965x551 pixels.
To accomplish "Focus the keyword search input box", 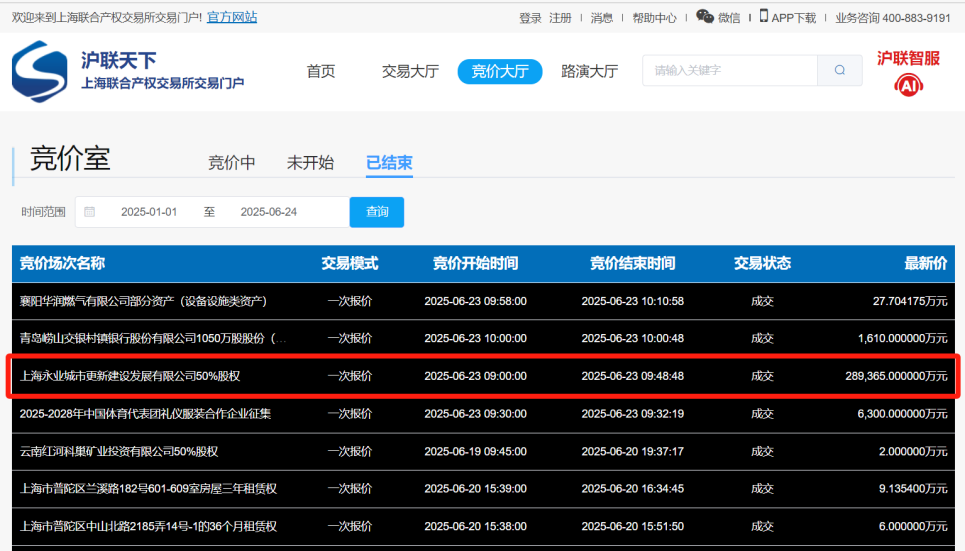I will 730,71.
